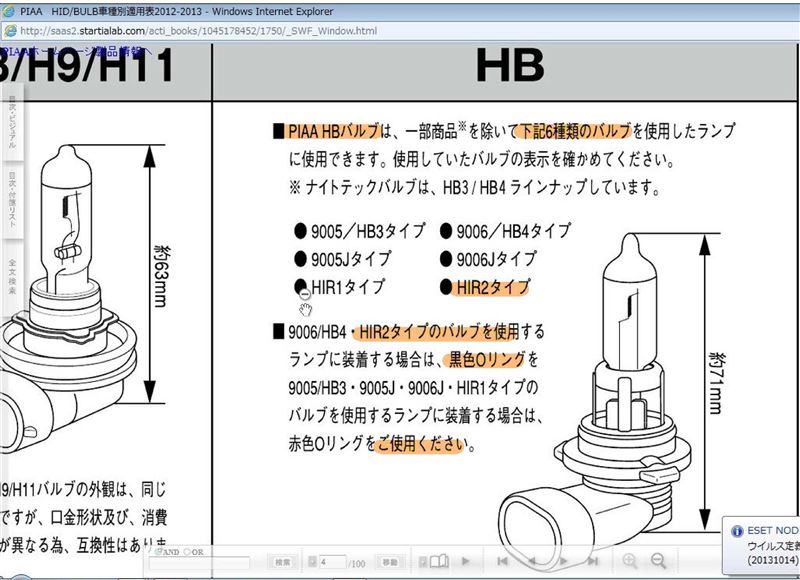800x580 pixels.
Task: Click the page number field showing 4
Action: point(332,562)
